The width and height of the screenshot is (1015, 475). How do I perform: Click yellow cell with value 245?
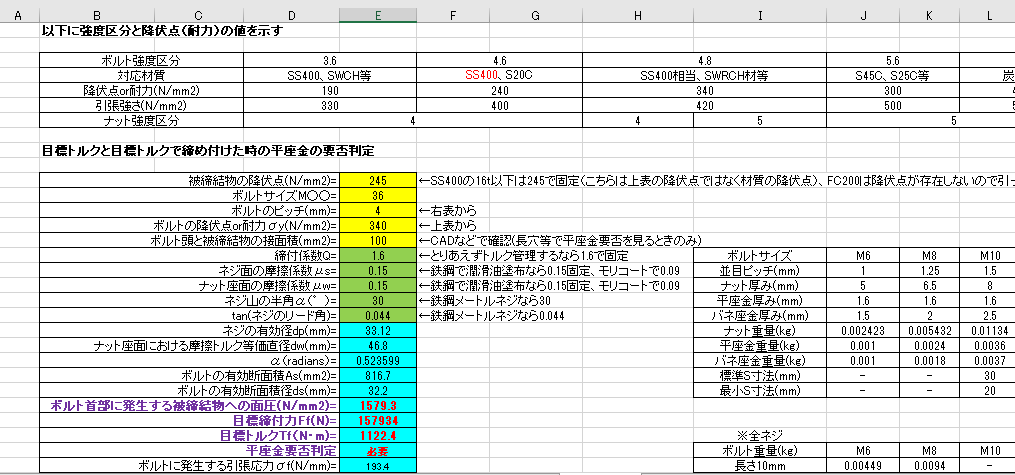click(x=378, y=181)
